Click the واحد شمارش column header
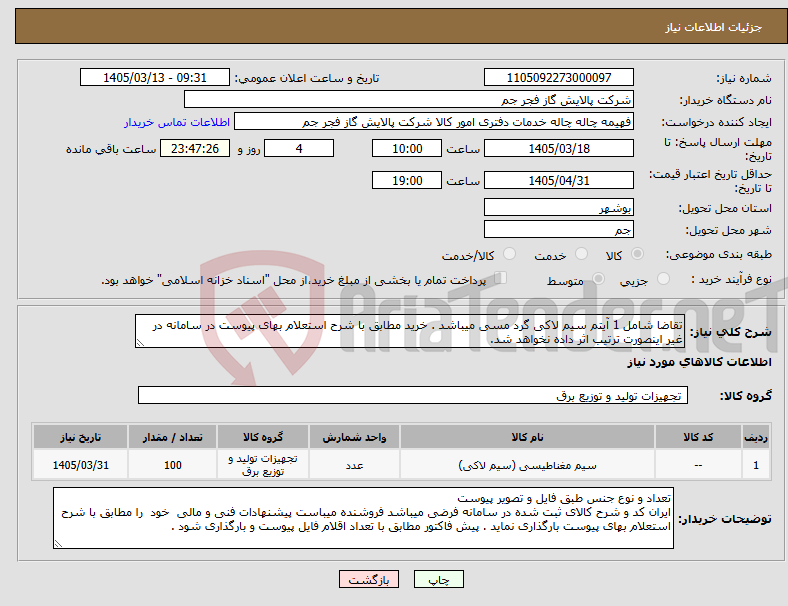 (x=354, y=437)
